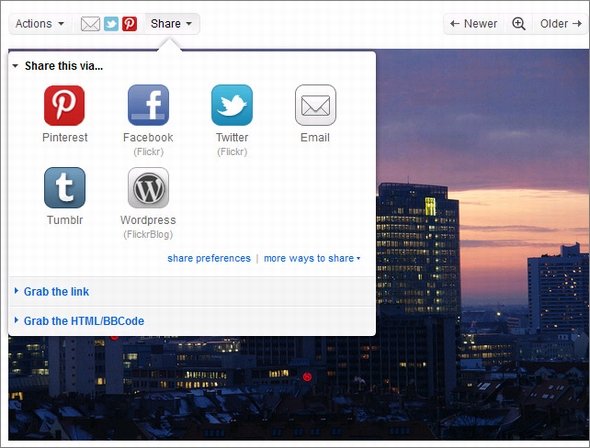Share via the large Facebook icon
The height and width of the screenshot is (448, 590).
pos(148,105)
